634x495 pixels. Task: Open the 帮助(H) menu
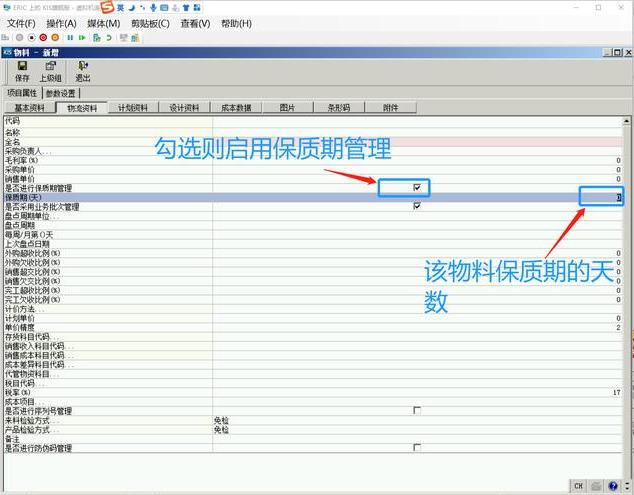coord(237,23)
